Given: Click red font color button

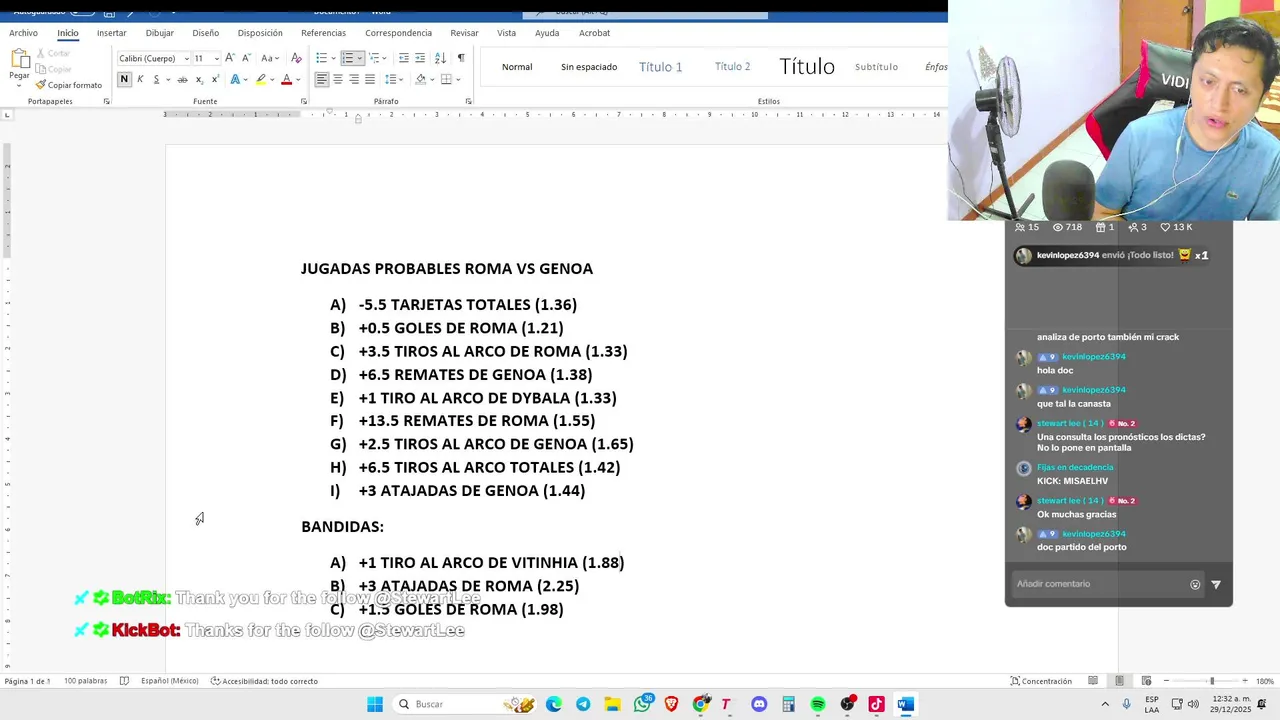Looking at the screenshot, I should coord(286,79).
